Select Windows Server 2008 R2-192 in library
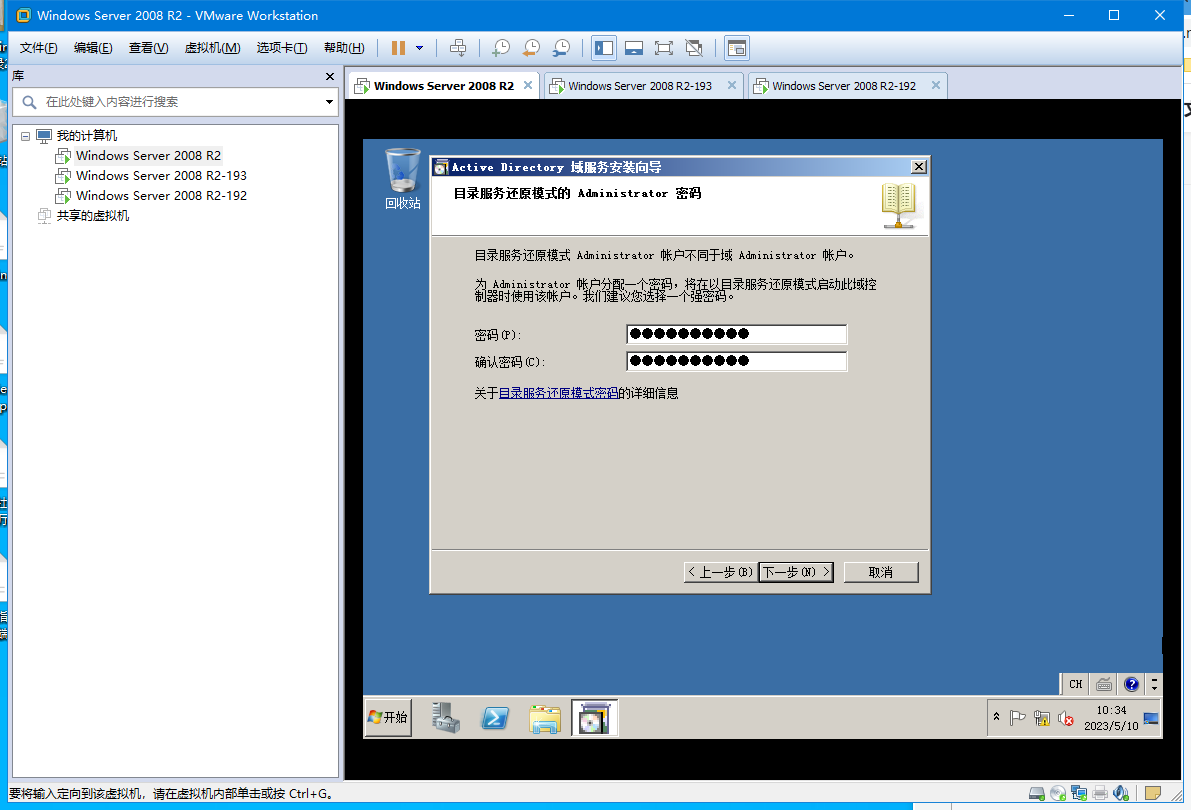The height and width of the screenshot is (810, 1191). coord(161,195)
